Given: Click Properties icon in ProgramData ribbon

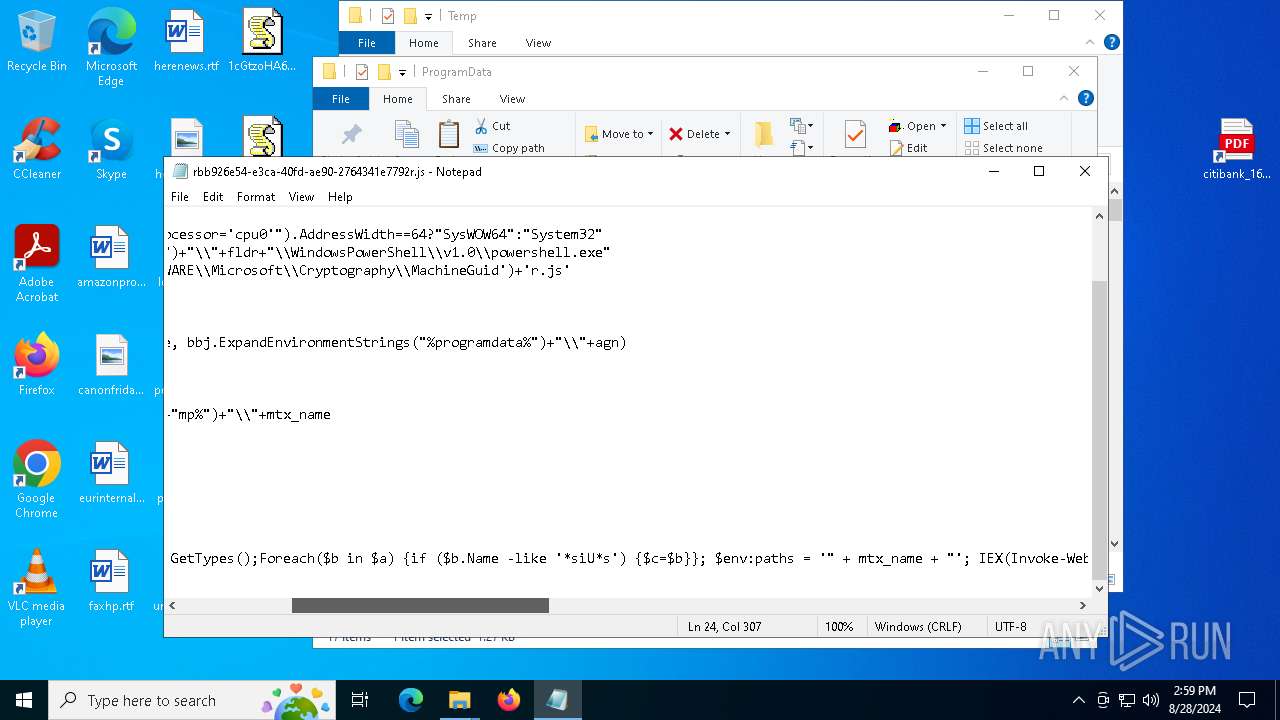Looking at the screenshot, I should coord(854,134).
